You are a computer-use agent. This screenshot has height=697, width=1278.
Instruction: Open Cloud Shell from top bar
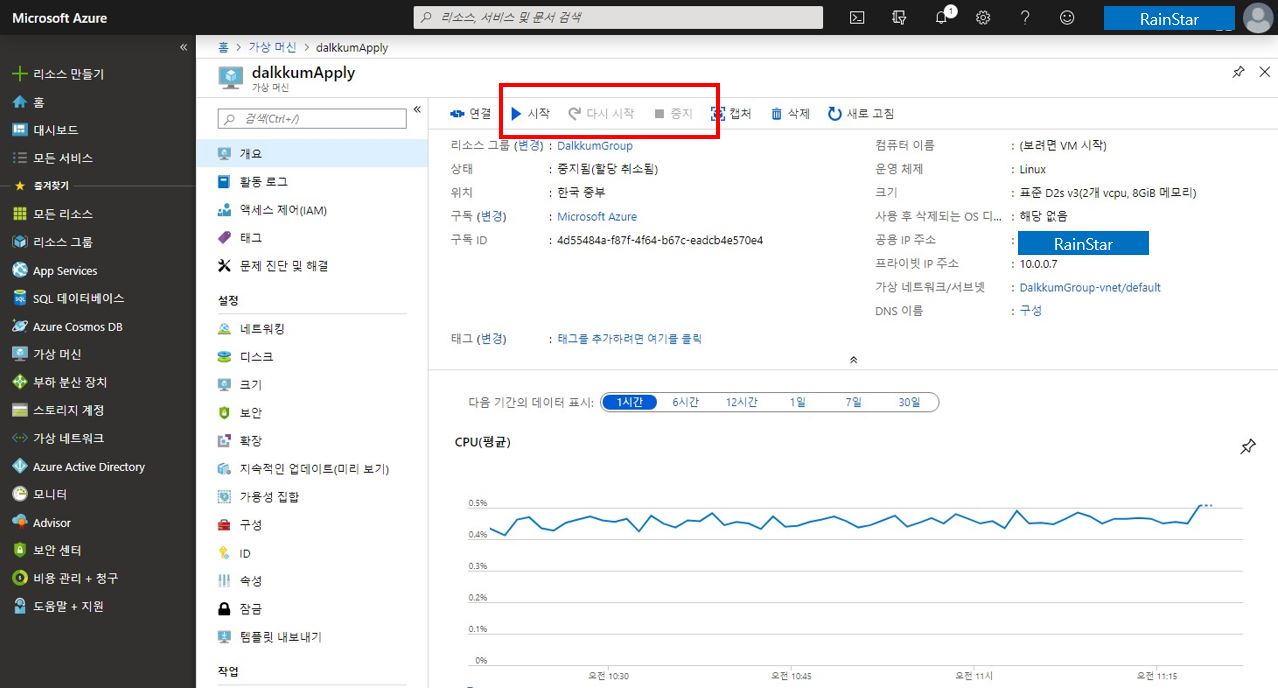pos(857,18)
